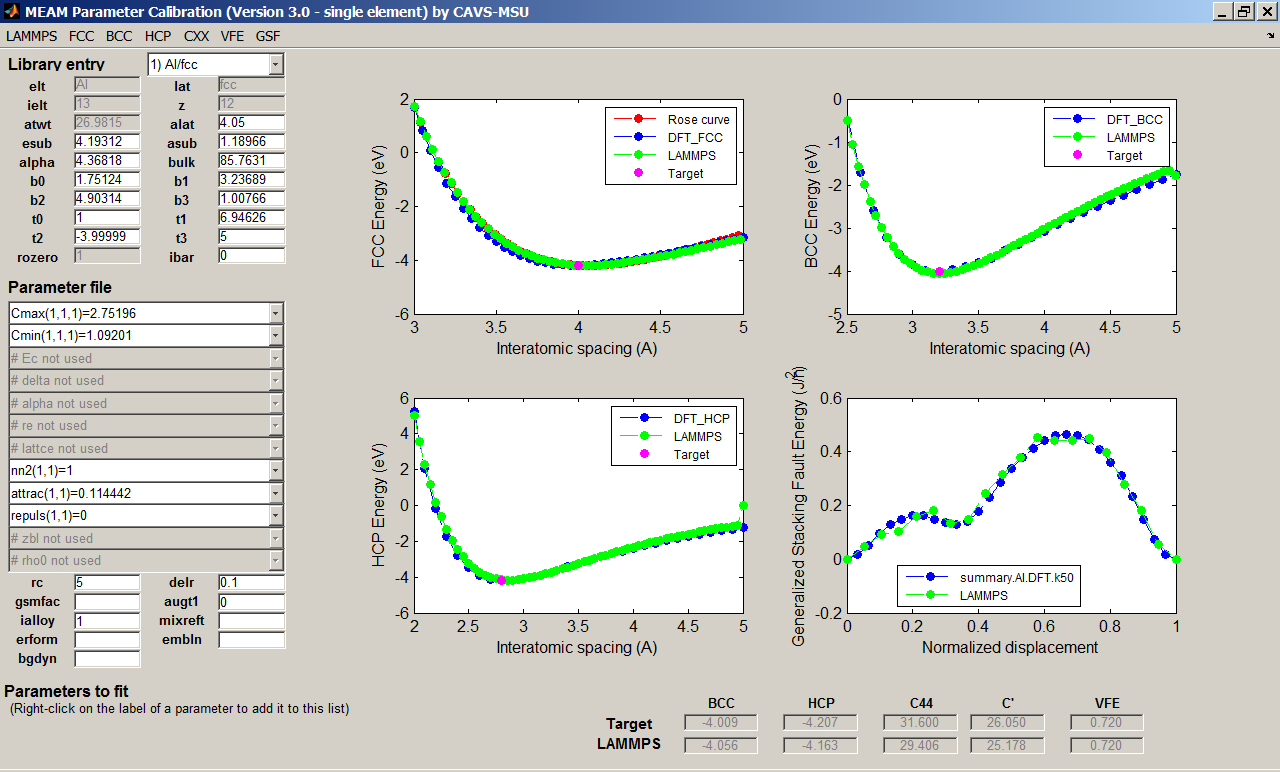Open the LAMMPS menu
Image resolution: width=1280 pixels, height=772 pixels.
(x=31, y=36)
